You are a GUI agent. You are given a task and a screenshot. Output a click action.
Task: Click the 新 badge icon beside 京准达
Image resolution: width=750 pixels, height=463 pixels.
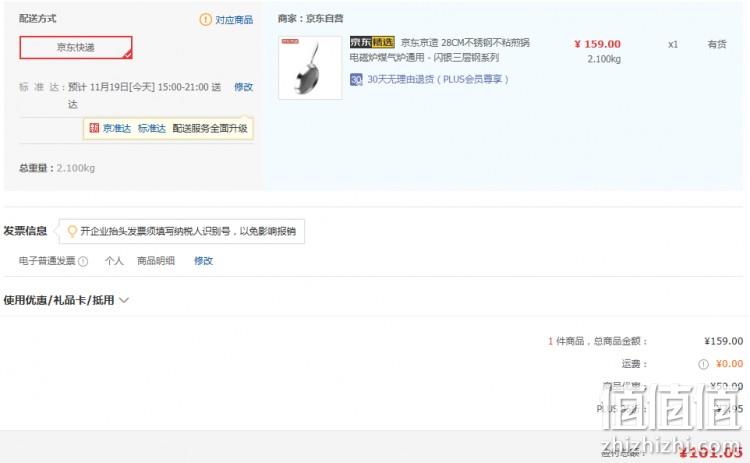[94, 128]
